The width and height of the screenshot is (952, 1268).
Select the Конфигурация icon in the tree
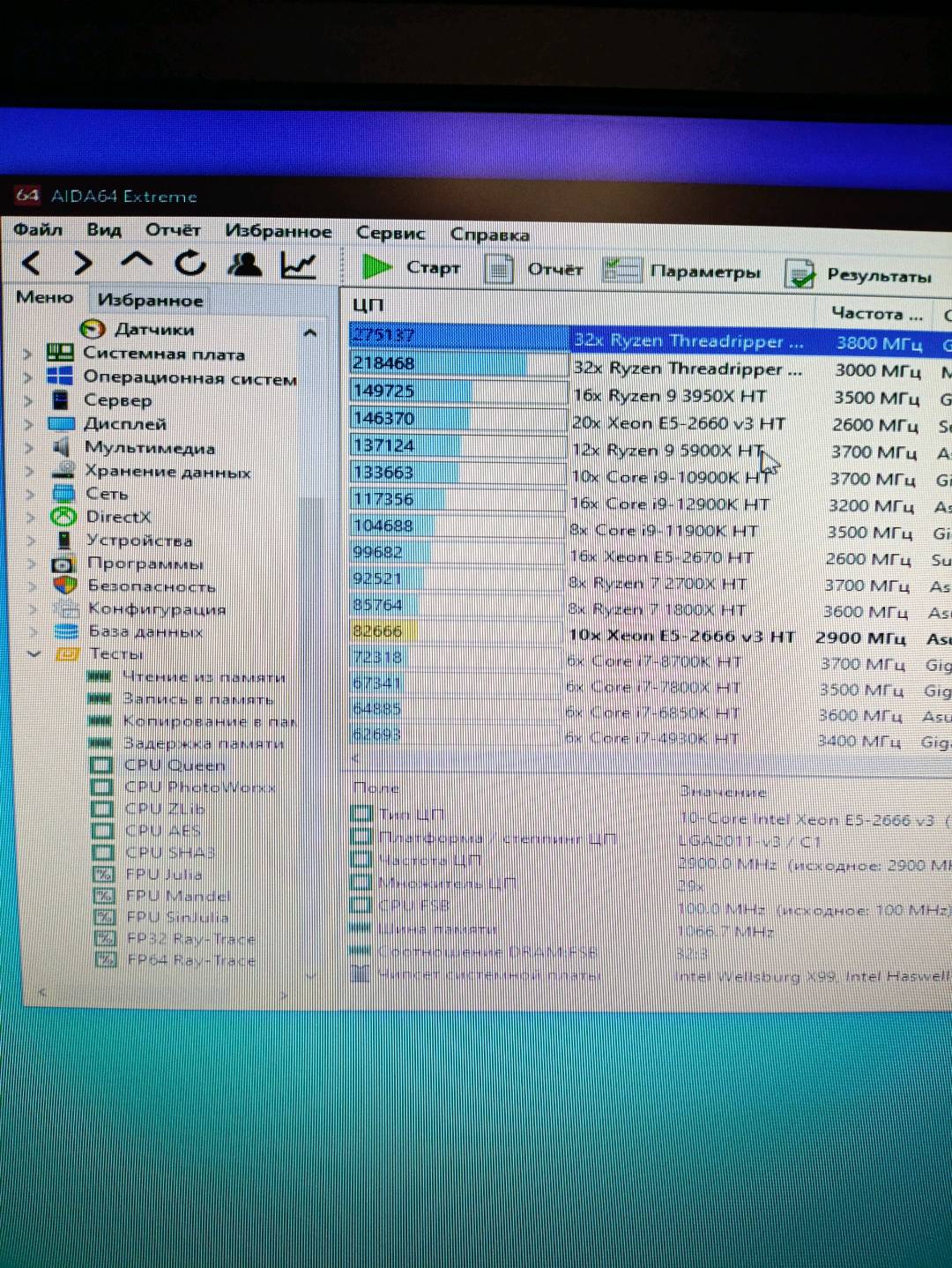[65, 608]
